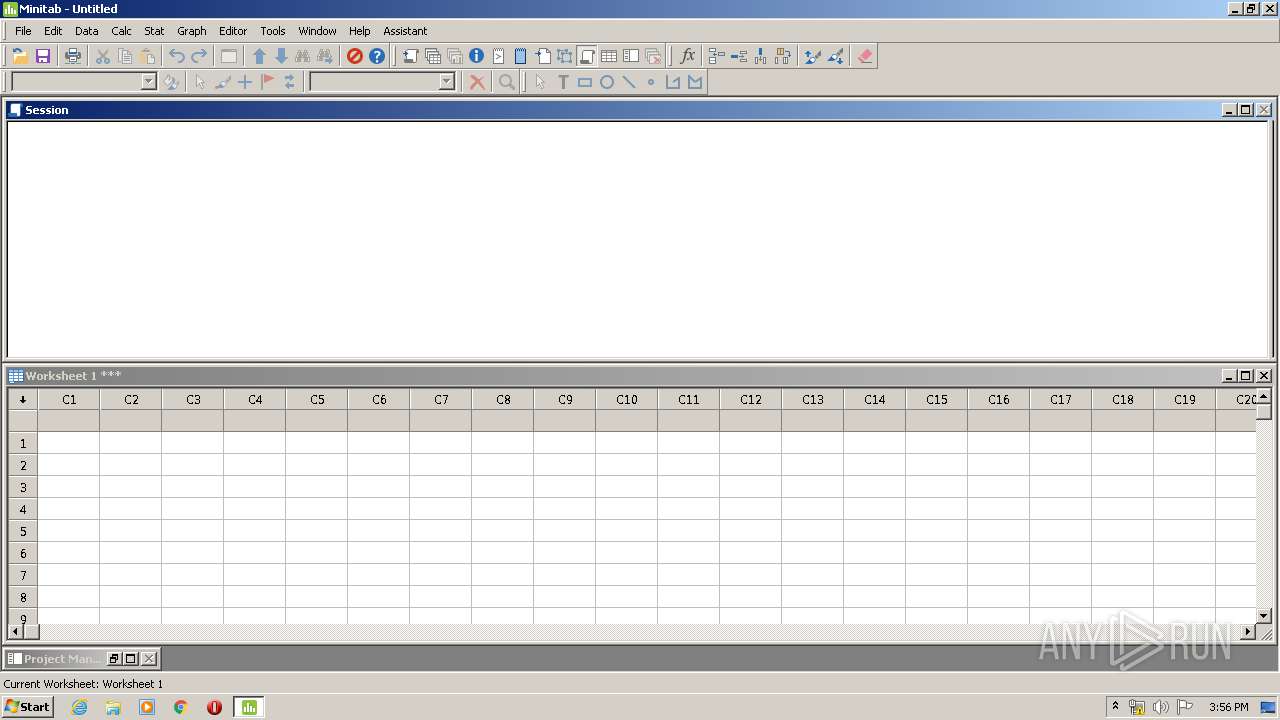
Task: Click the Find binoculars icon
Action: coord(303,56)
